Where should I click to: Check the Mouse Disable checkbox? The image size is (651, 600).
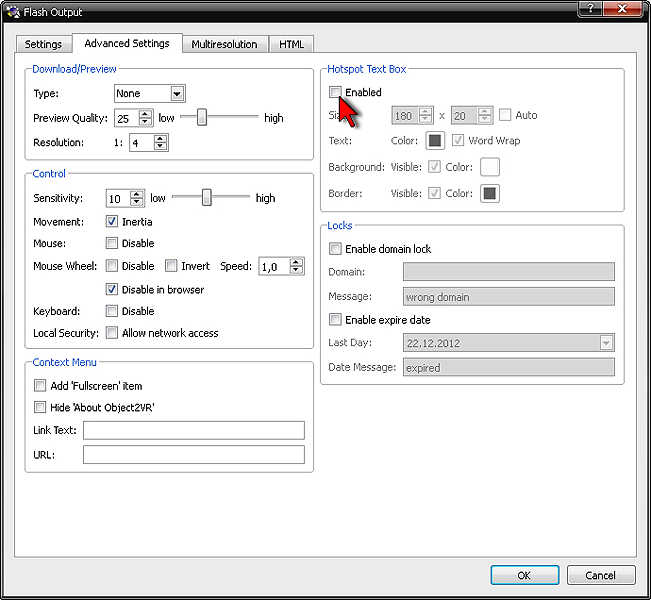click(x=112, y=243)
